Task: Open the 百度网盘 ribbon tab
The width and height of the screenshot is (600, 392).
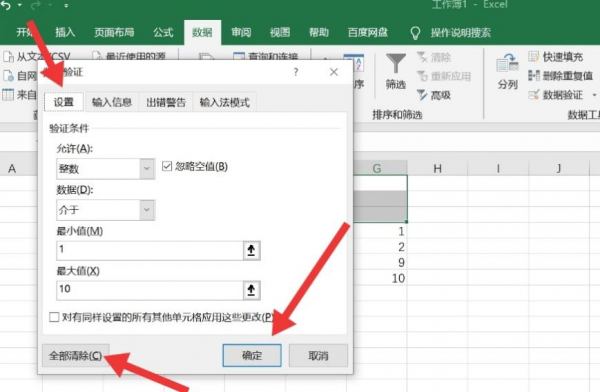Action: tap(368, 33)
